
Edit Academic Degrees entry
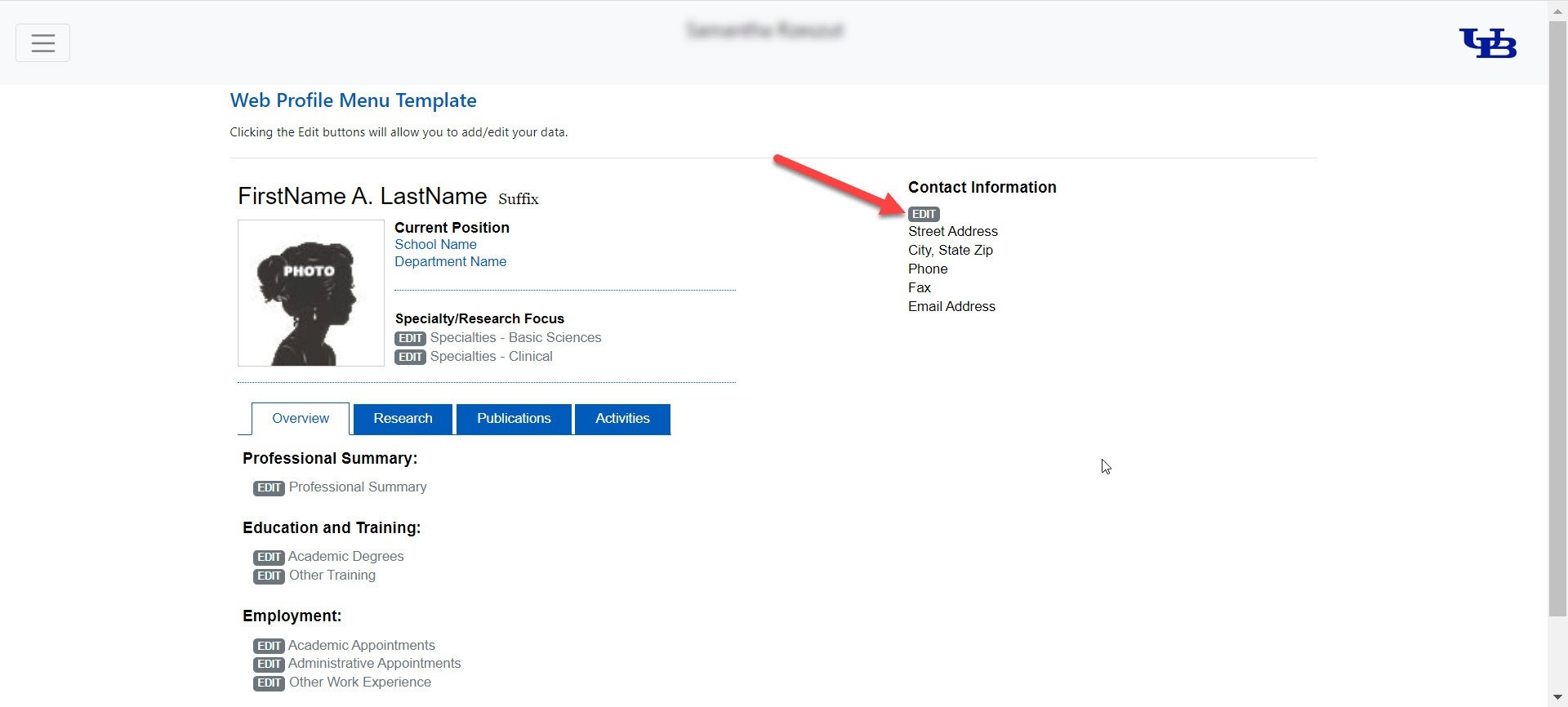tap(269, 558)
